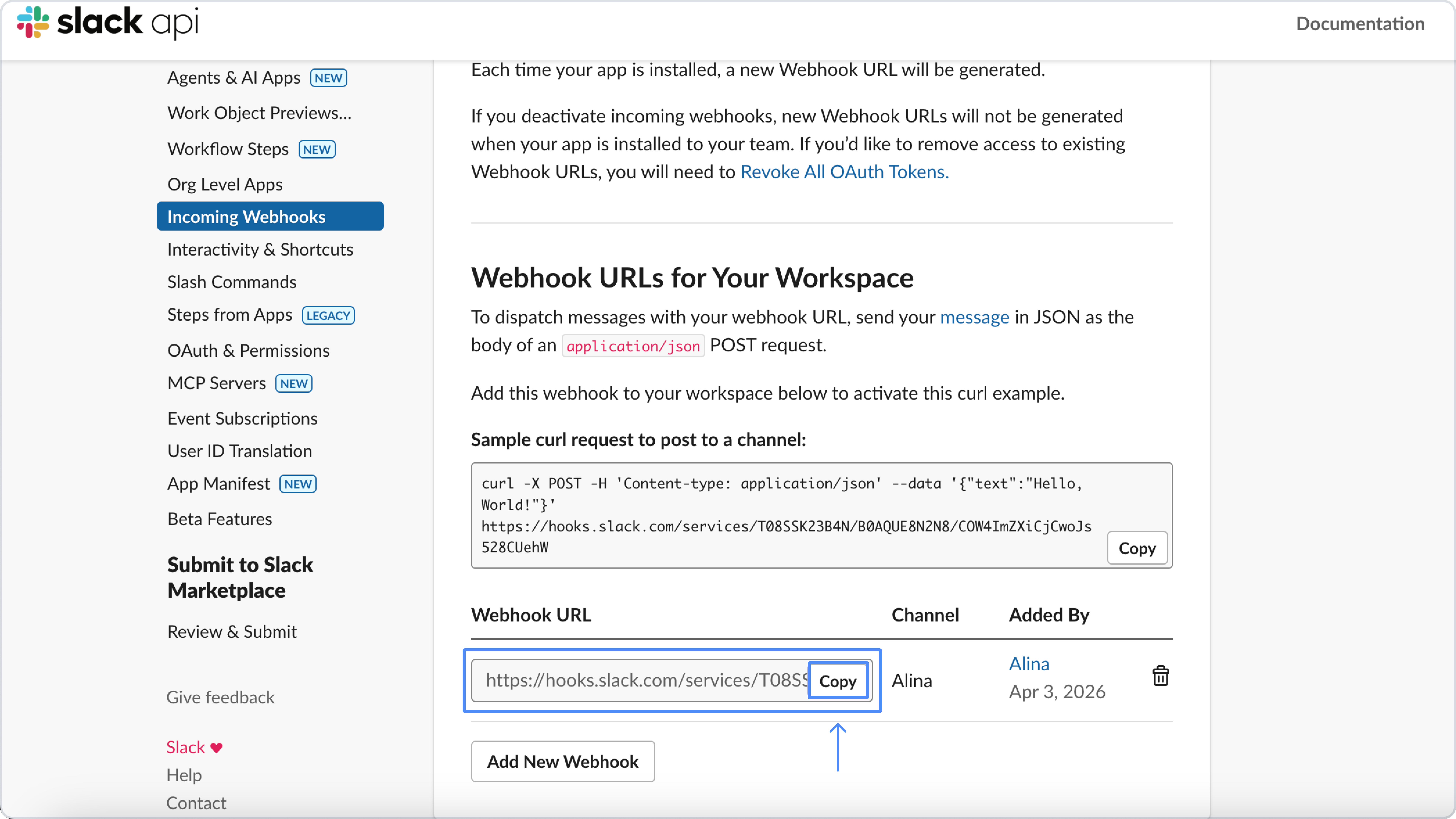This screenshot has height=819, width=1456.
Task: Open the message documentation link
Action: 974,317
